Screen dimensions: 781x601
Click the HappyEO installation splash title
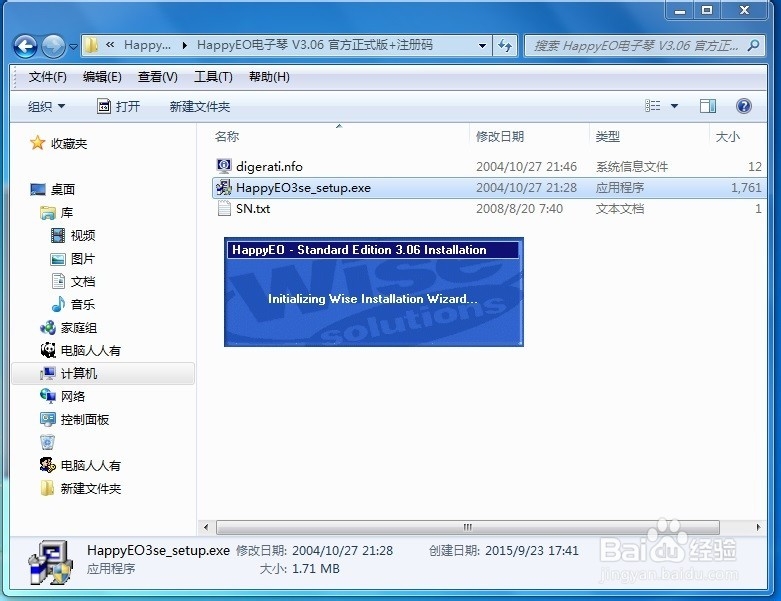point(359,249)
